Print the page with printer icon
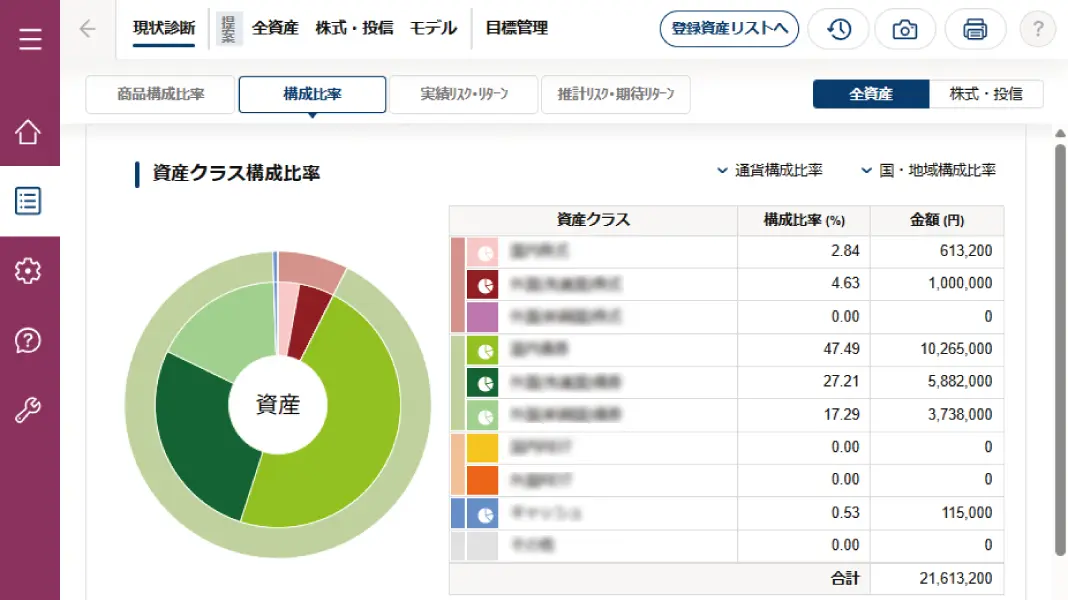Viewport: 1068px width, 600px height. [975, 29]
